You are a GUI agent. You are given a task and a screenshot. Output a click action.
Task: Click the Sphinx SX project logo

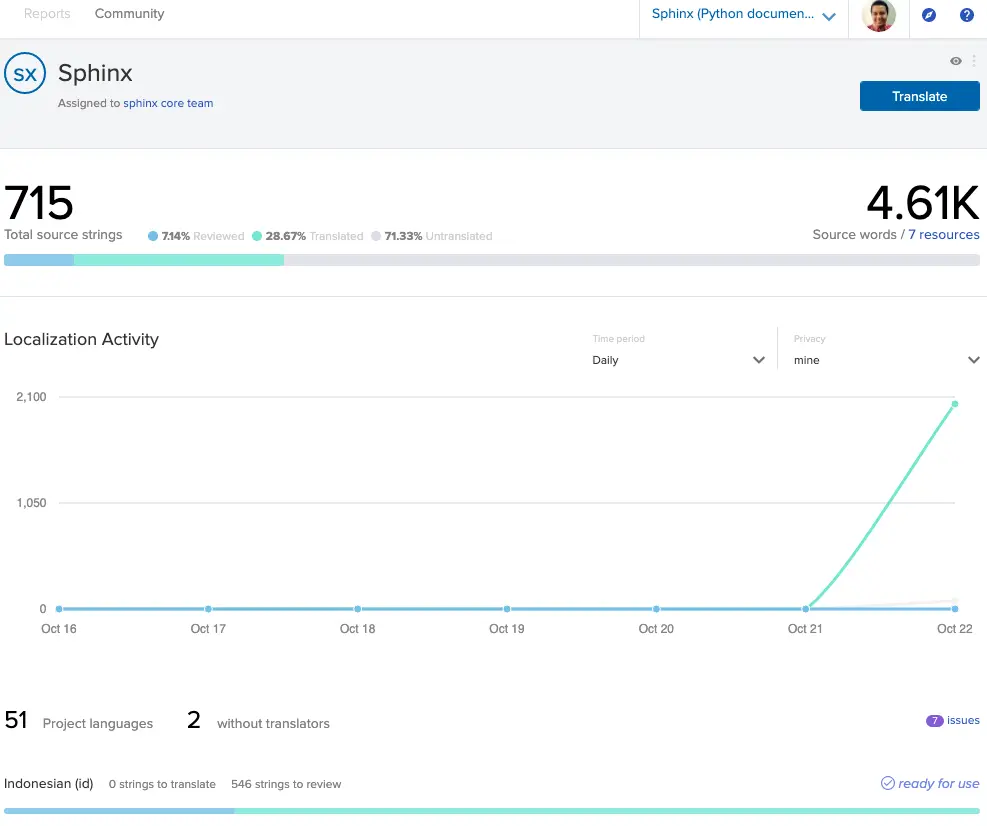25,74
